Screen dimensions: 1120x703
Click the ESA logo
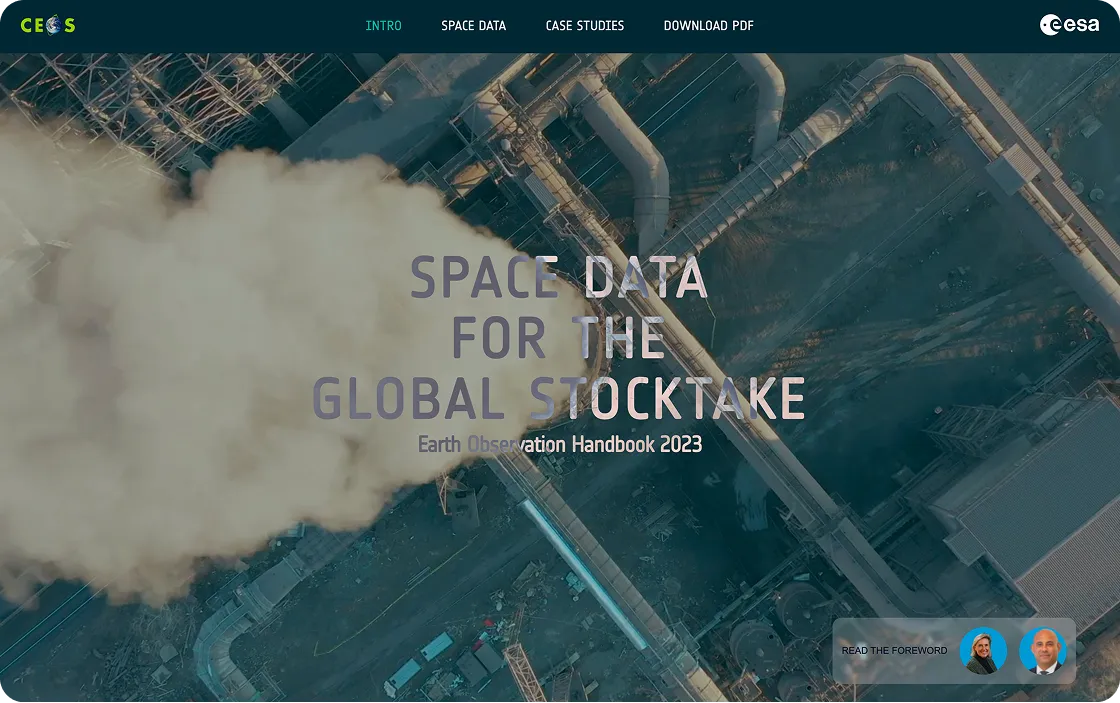point(1069,25)
